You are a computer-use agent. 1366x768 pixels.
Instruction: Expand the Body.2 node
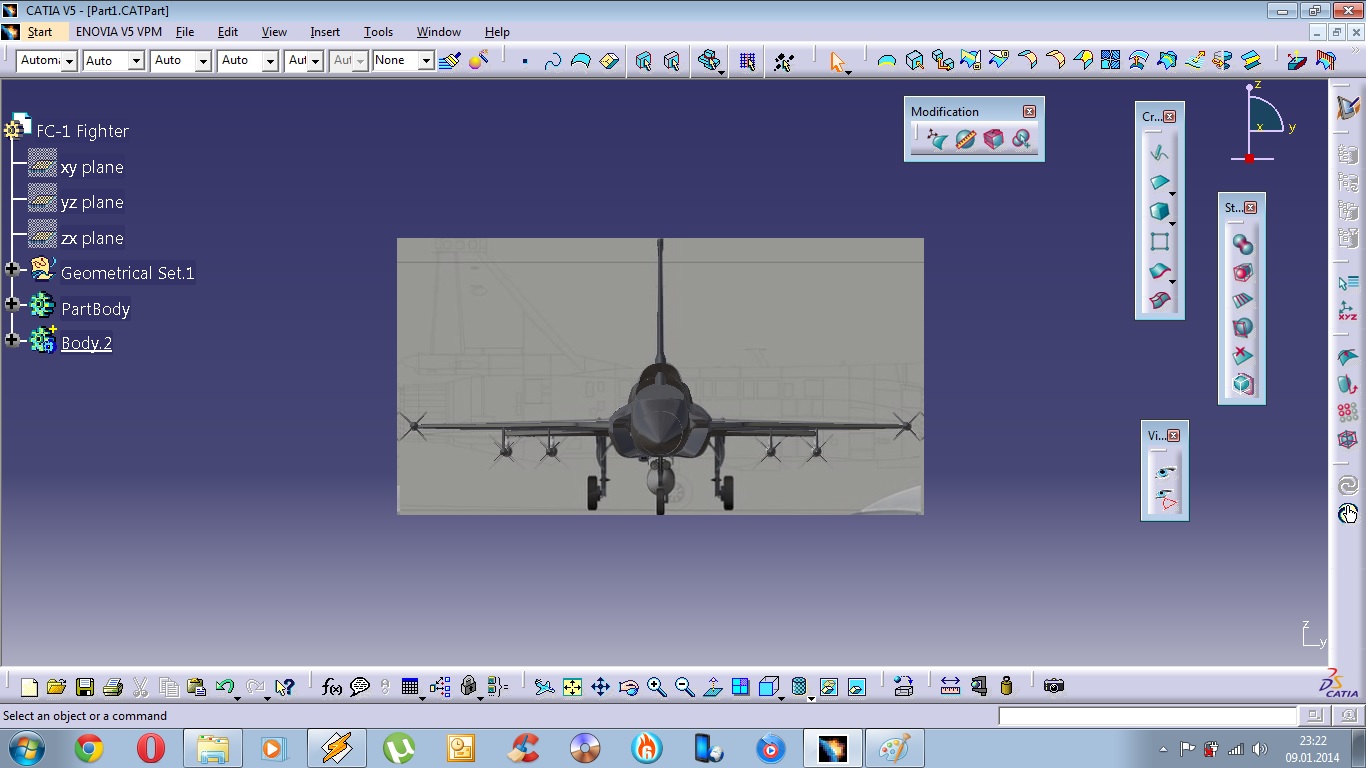tap(12, 340)
